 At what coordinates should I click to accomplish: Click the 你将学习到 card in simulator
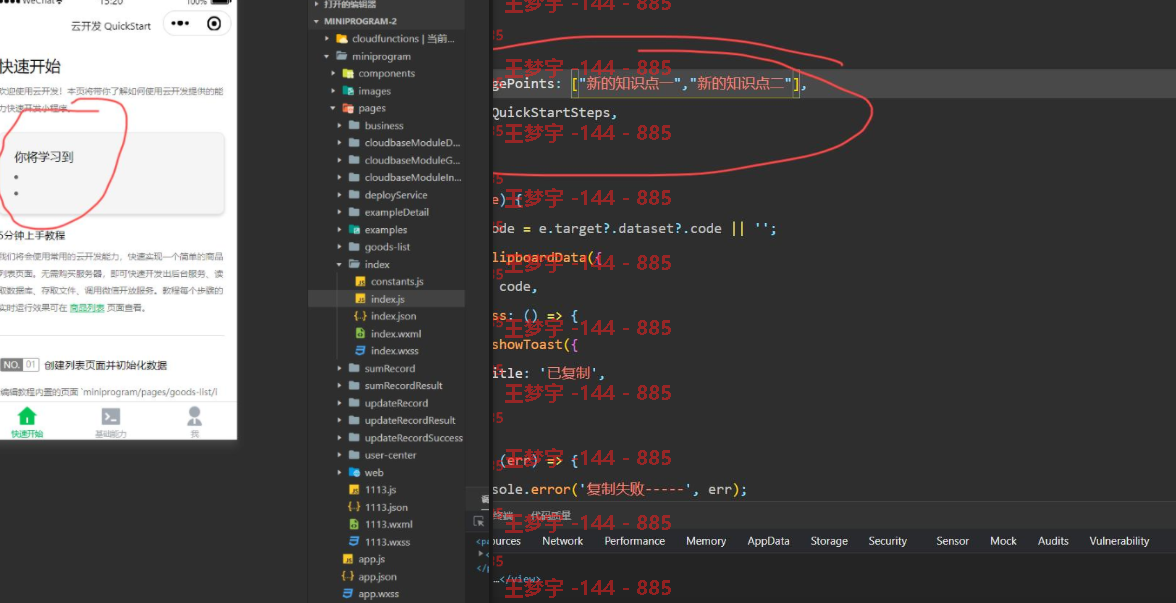pyautogui.click(x=112, y=174)
